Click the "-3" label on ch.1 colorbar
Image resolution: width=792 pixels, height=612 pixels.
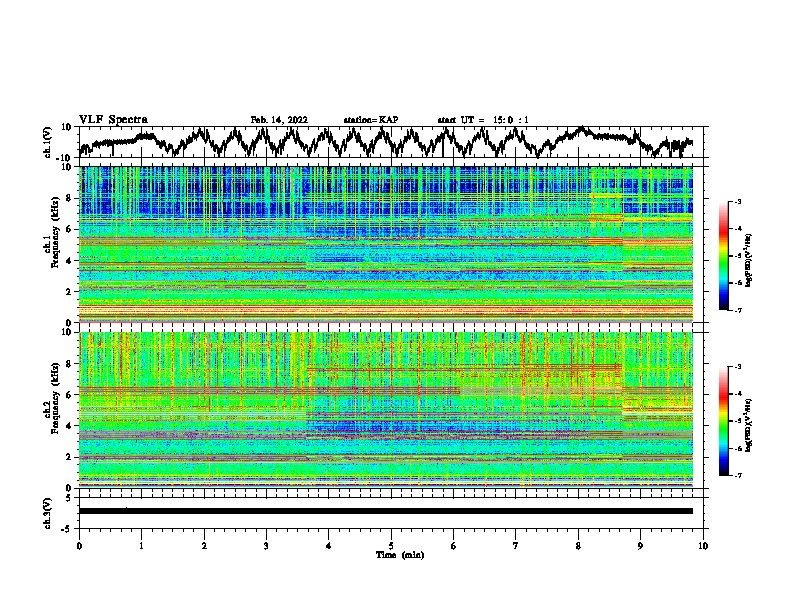pyautogui.click(x=737, y=202)
